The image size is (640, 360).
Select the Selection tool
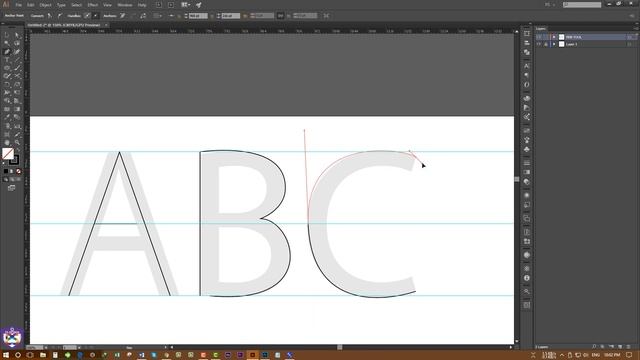(7, 36)
